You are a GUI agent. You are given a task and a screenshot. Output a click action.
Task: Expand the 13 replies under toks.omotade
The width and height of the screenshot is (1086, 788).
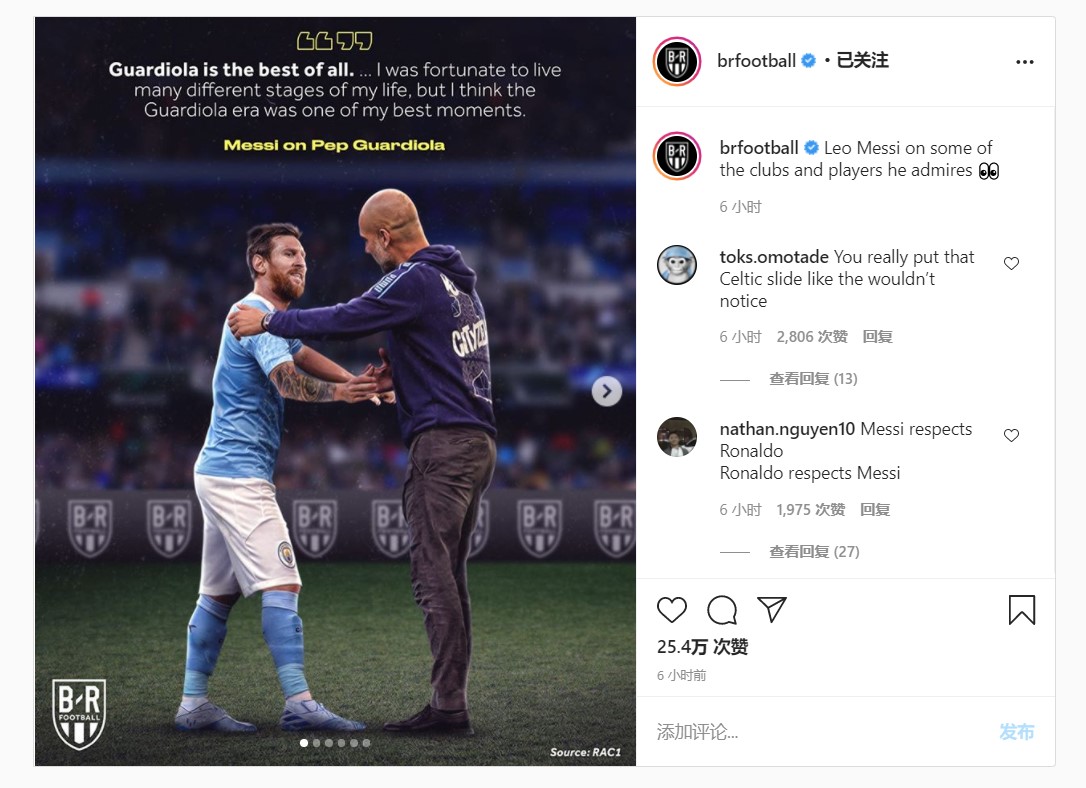pos(813,379)
